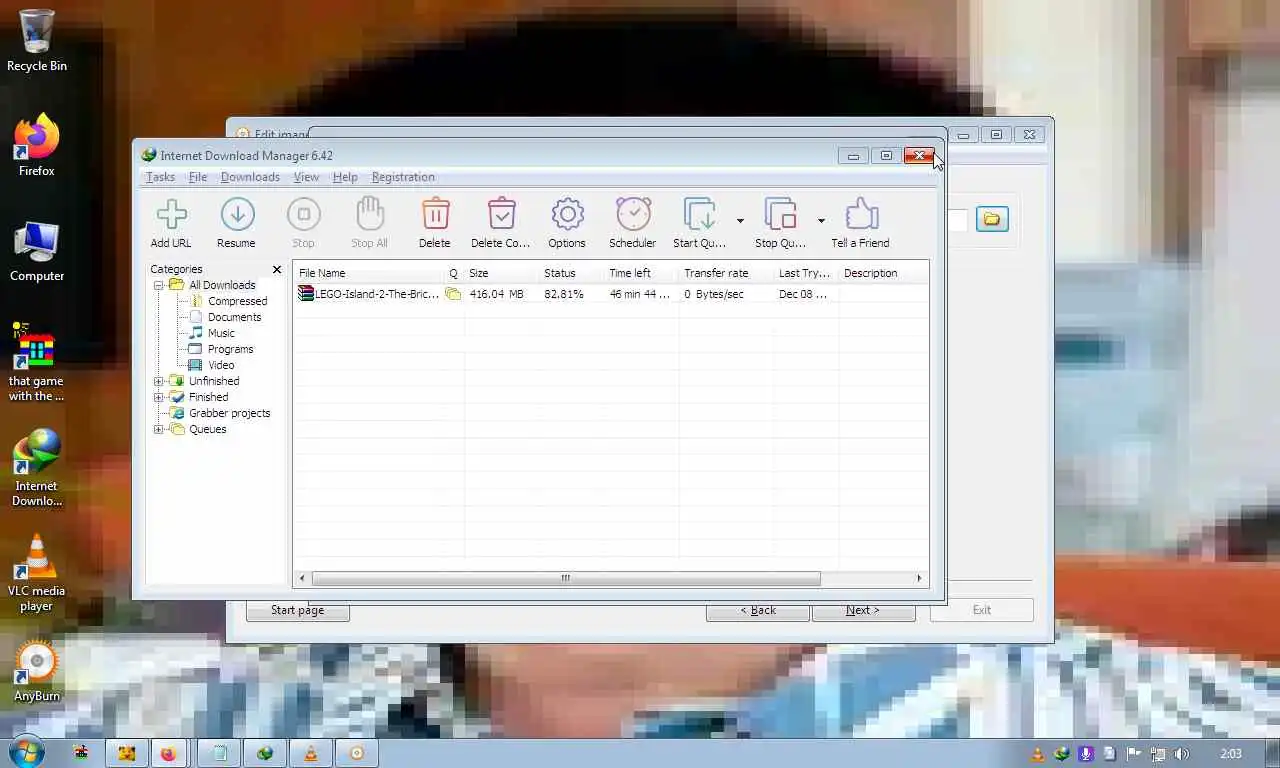The image size is (1280, 768).
Task: Click the browse folder icon in background window
Action: (992, 219)
